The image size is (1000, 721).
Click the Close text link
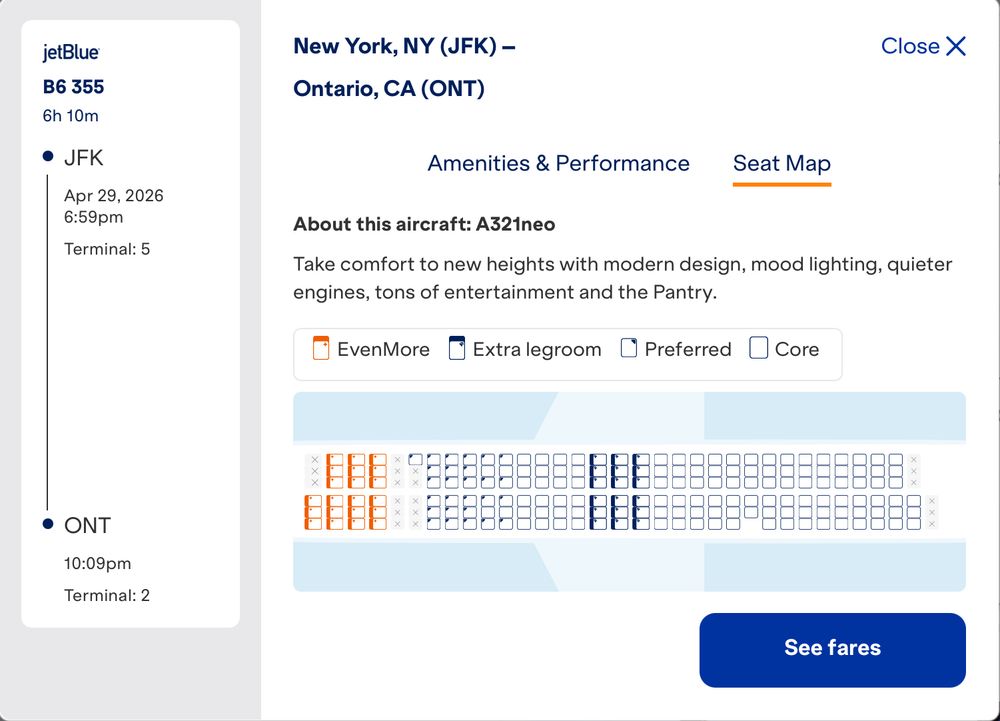point(910,46)
